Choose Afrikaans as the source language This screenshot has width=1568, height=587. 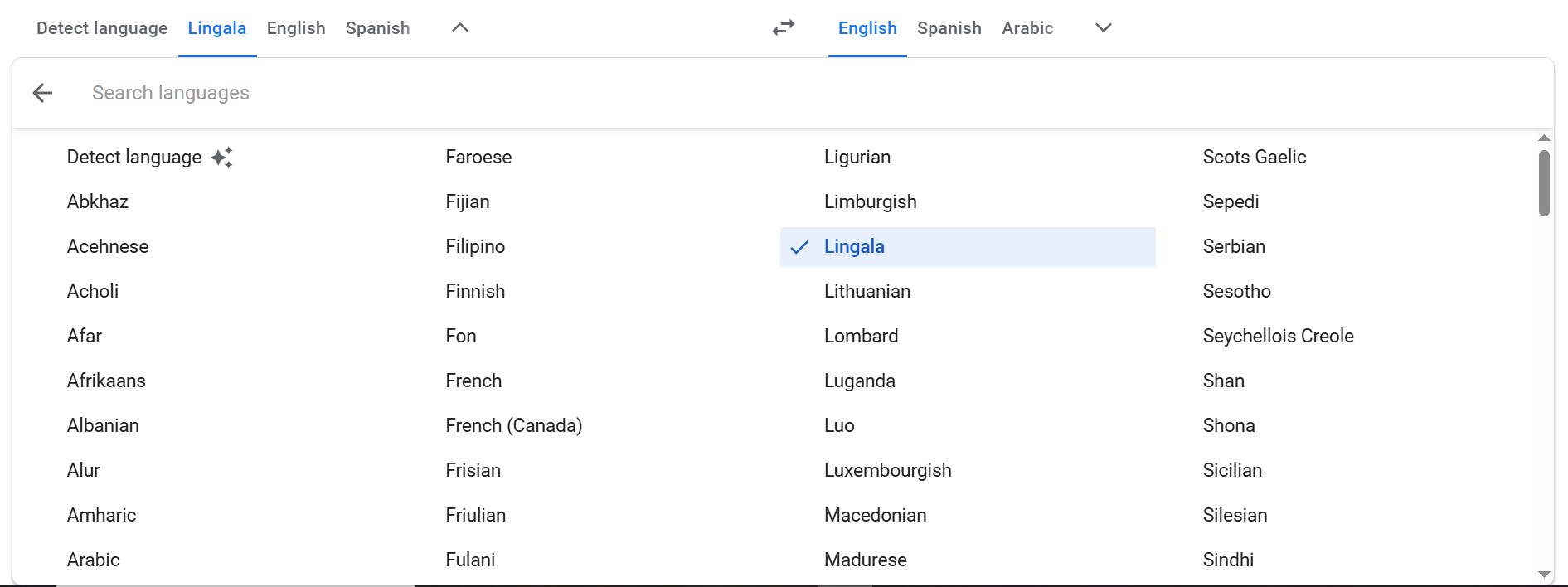pos(106,381)
